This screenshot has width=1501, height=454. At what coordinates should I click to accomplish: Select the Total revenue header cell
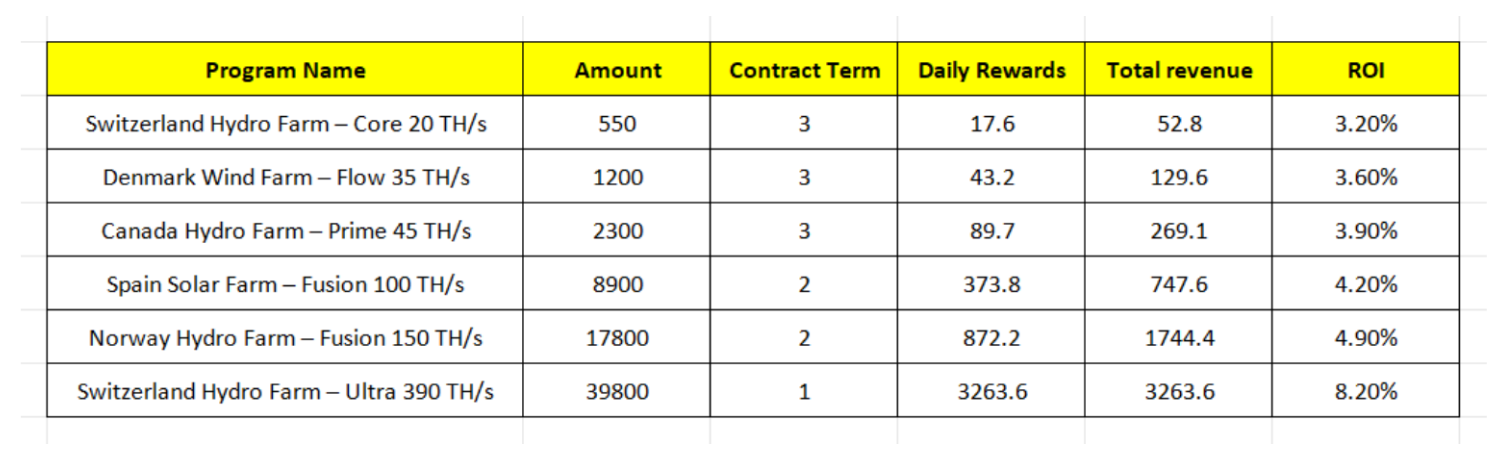pyautogui.click(x=1179, y=70)
